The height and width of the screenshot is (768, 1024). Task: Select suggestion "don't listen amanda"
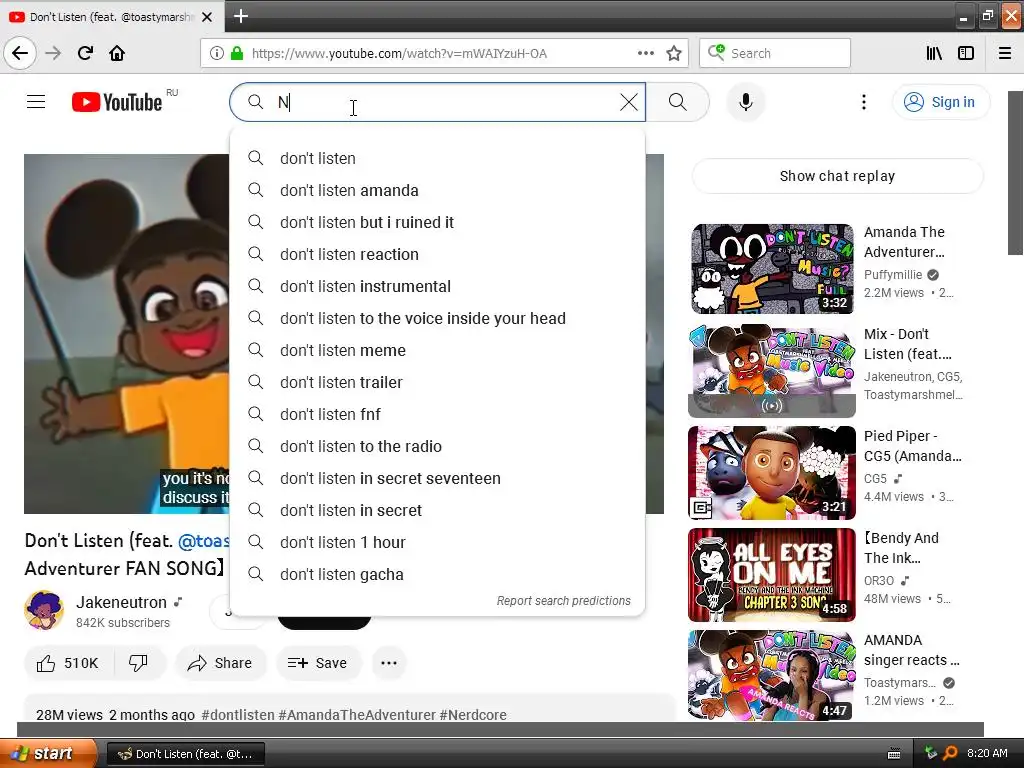438,190
